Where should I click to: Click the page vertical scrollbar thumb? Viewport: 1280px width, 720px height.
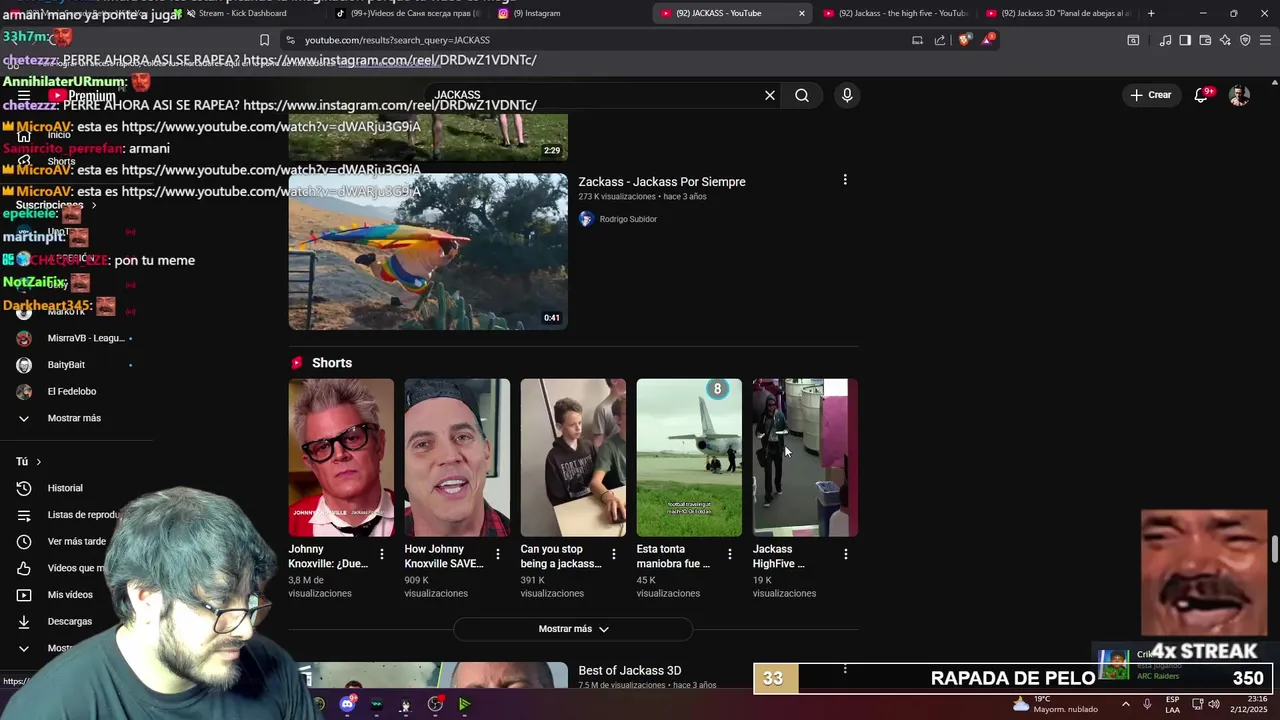(x=1274, y=549)
